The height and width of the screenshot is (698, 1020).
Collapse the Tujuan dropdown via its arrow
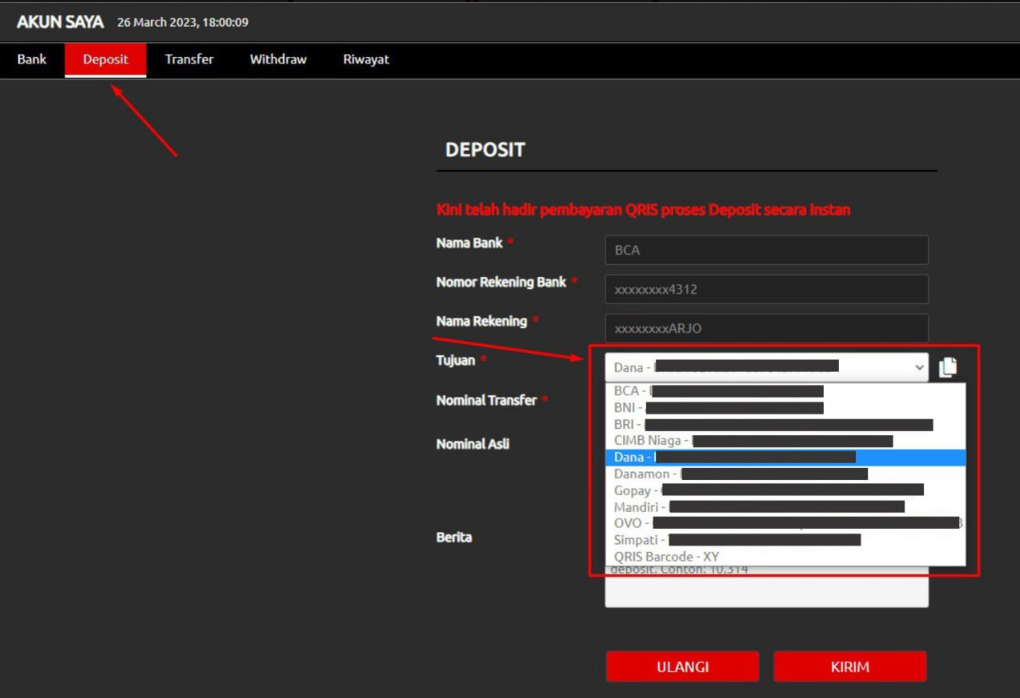pos(919,368)
